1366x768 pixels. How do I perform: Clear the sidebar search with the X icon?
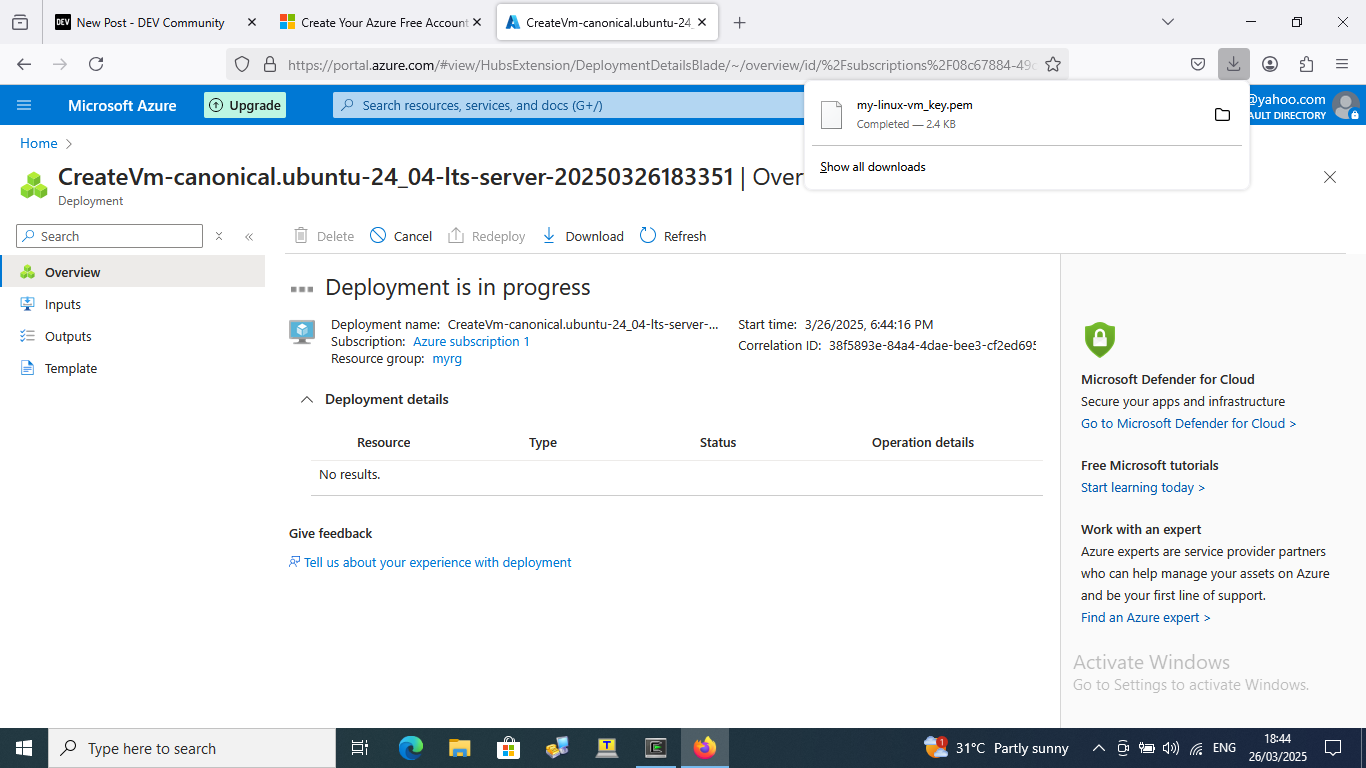click(219, 236)
